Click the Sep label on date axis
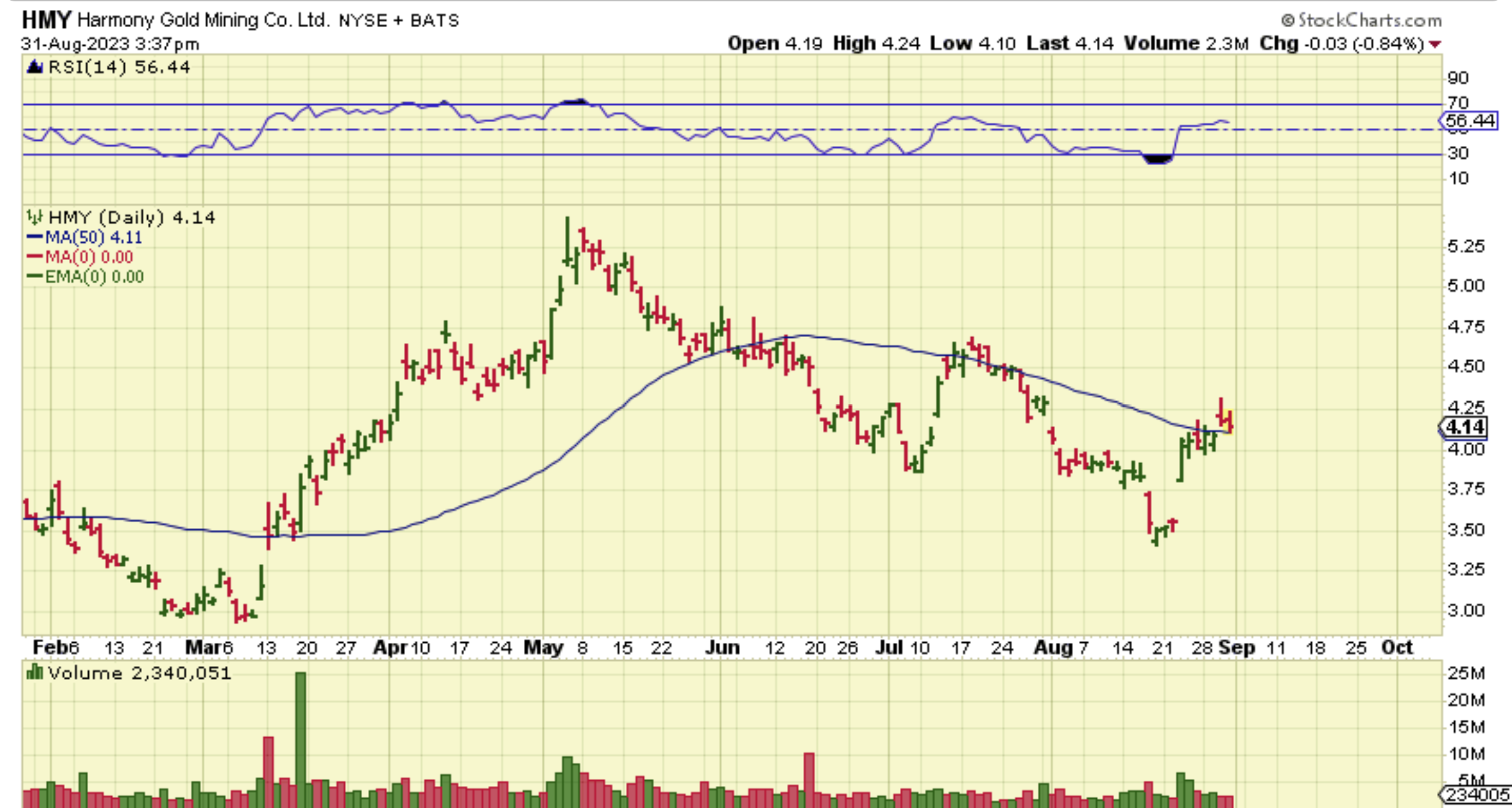This screenshot has height=808, width=1512. (1236, 647)
